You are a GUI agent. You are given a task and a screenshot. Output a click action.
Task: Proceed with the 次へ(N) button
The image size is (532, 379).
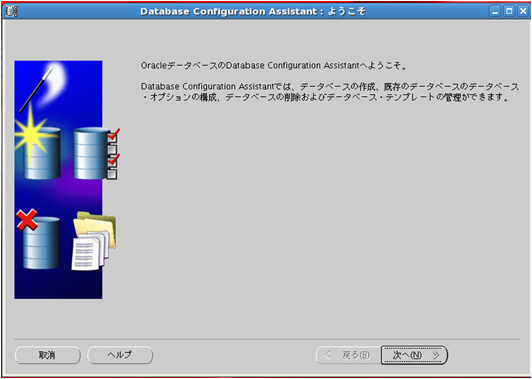click(x=414, y=355)
